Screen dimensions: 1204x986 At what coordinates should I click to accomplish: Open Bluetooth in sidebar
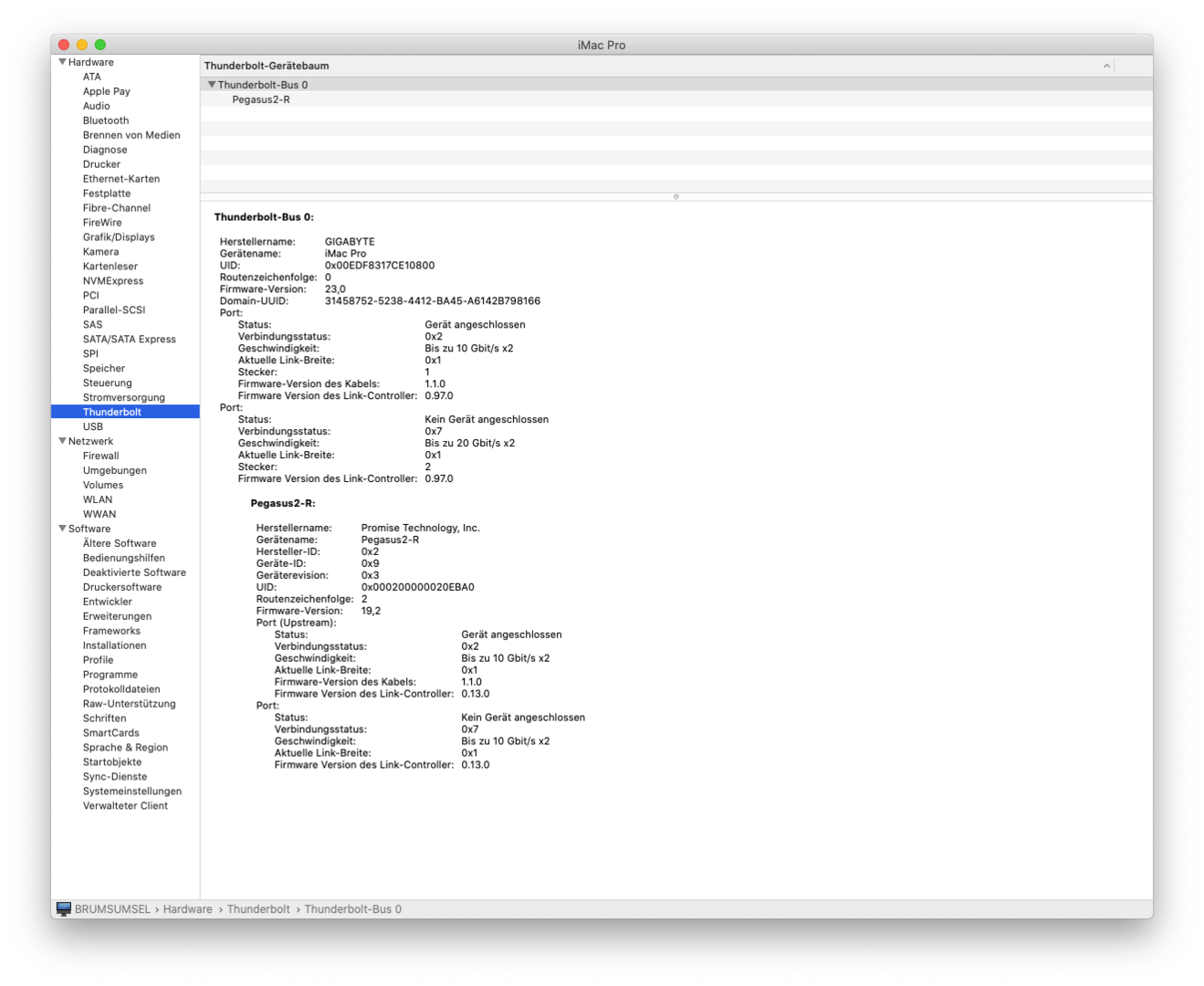[106, 121]
